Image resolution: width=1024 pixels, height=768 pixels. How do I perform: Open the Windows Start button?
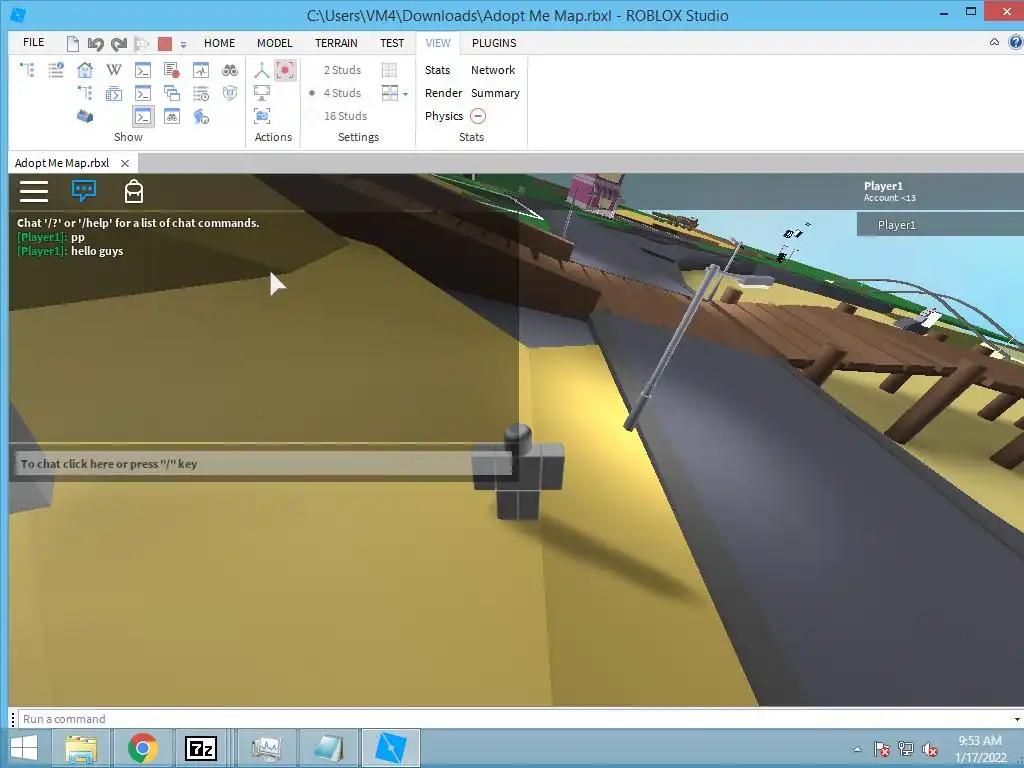[x=24, y=748]
